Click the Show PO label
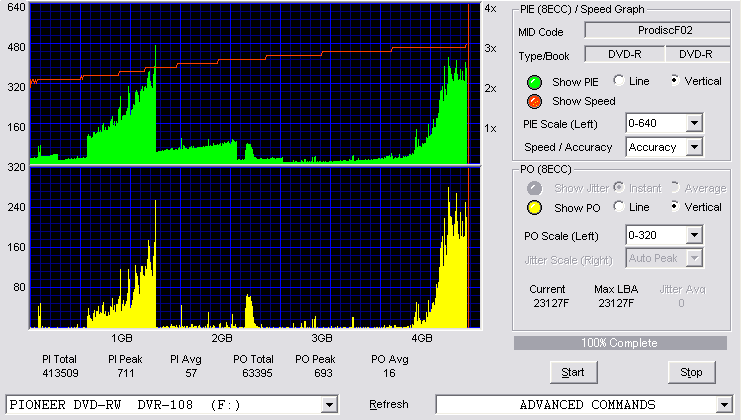The width and height of the screenshot is (742, 420). coord(577,208)
